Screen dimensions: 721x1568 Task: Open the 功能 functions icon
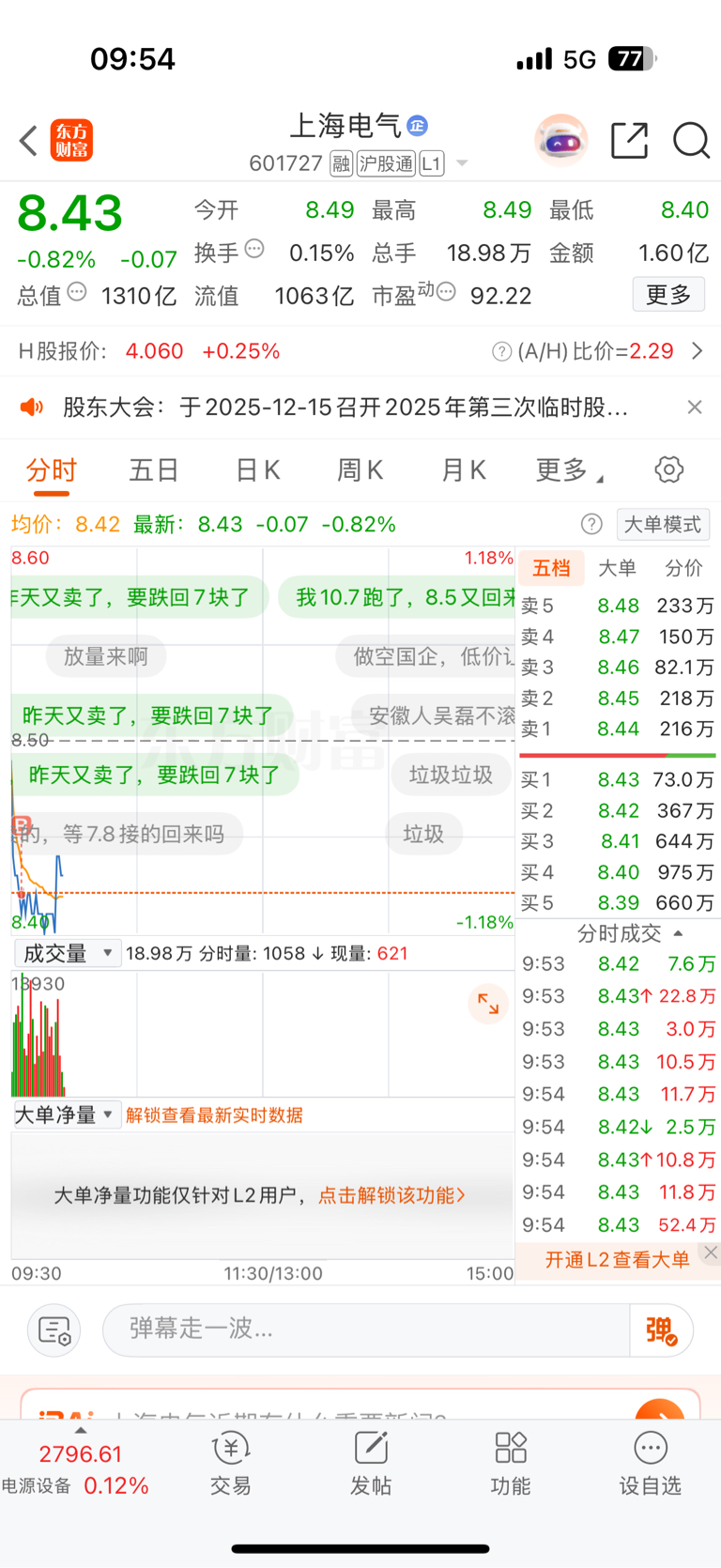pyautogui.click(x=511, y=1464)
